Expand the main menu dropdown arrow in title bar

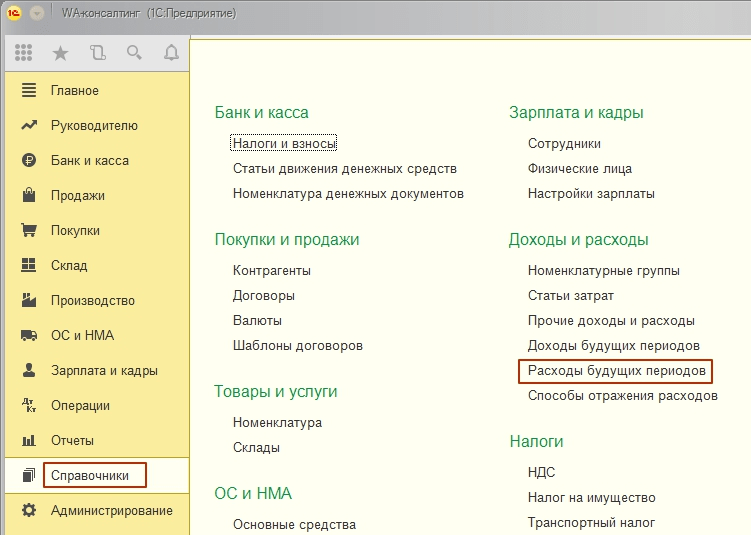[x=37, y=13]
